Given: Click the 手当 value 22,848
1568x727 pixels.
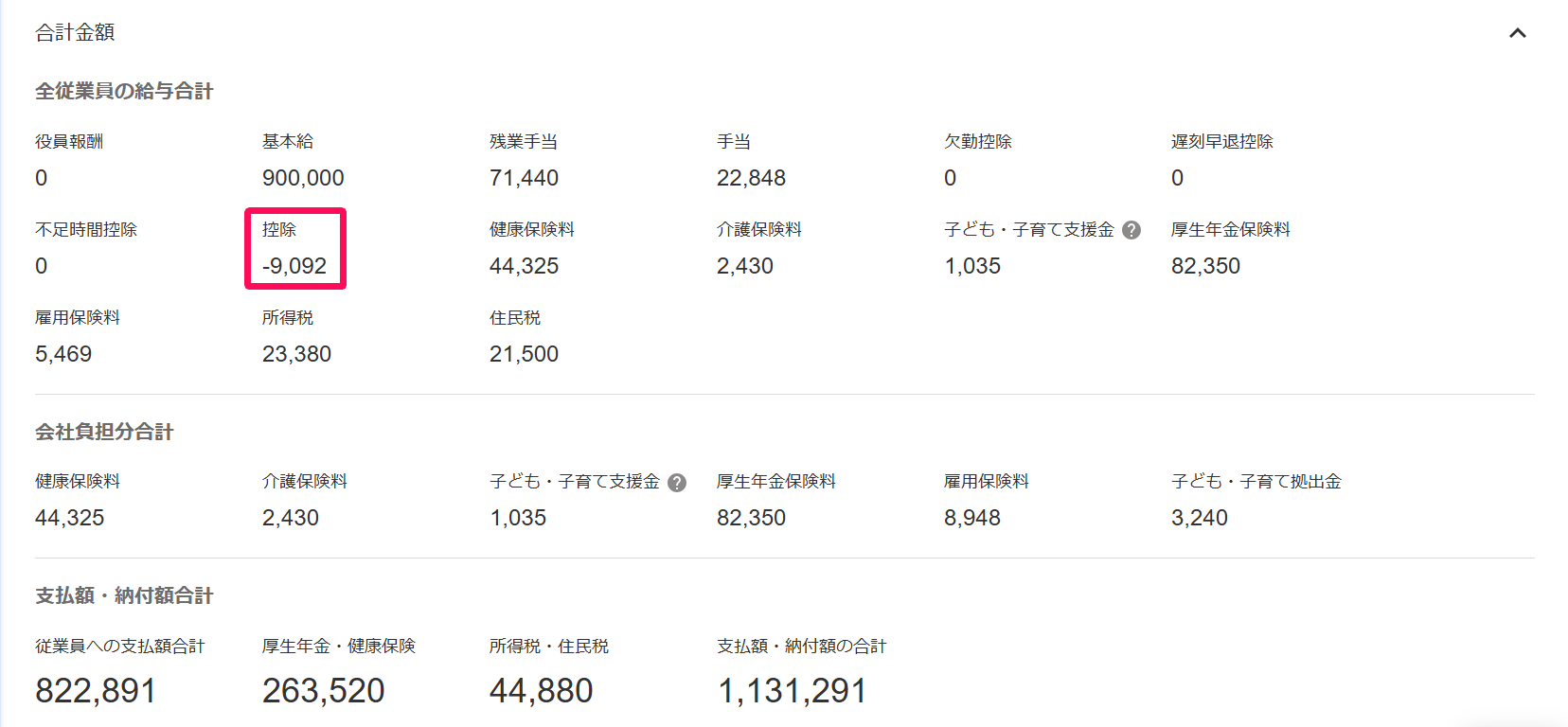Looking at the screenshot, I should coord(751,178).
